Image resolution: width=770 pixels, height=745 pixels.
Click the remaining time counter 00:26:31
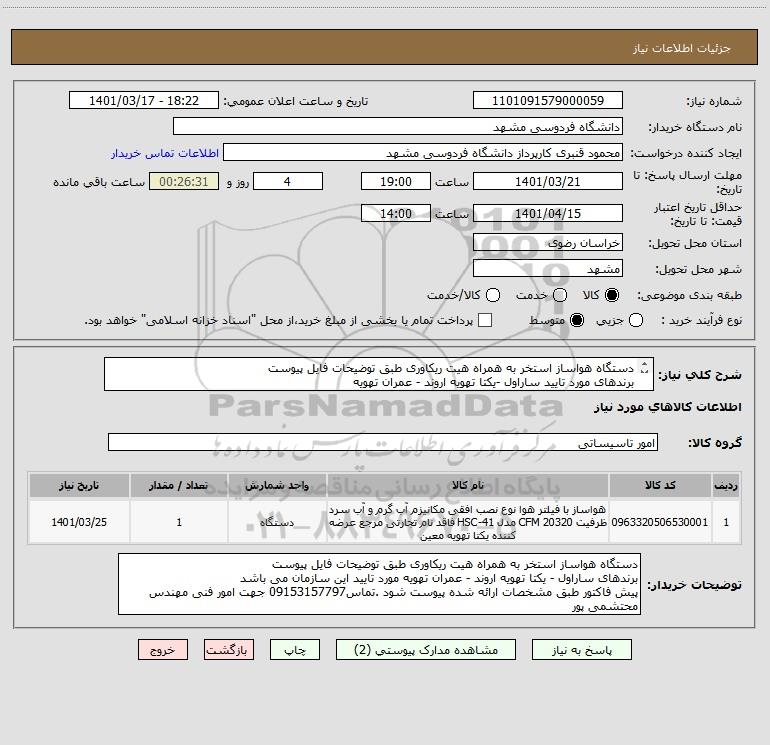[184, 181]
